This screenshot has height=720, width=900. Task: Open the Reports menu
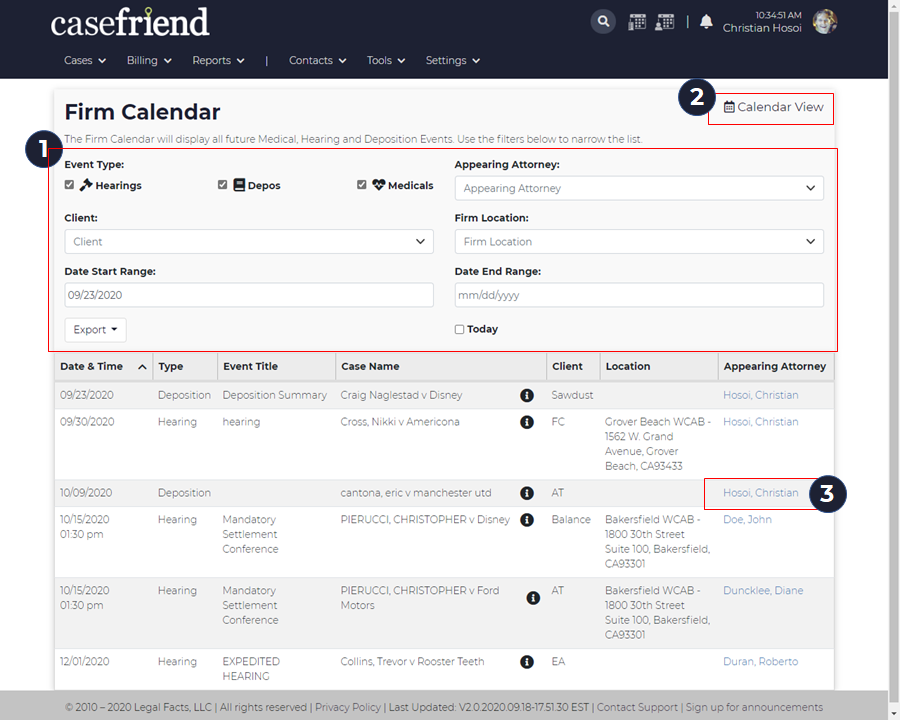[218, 60]
